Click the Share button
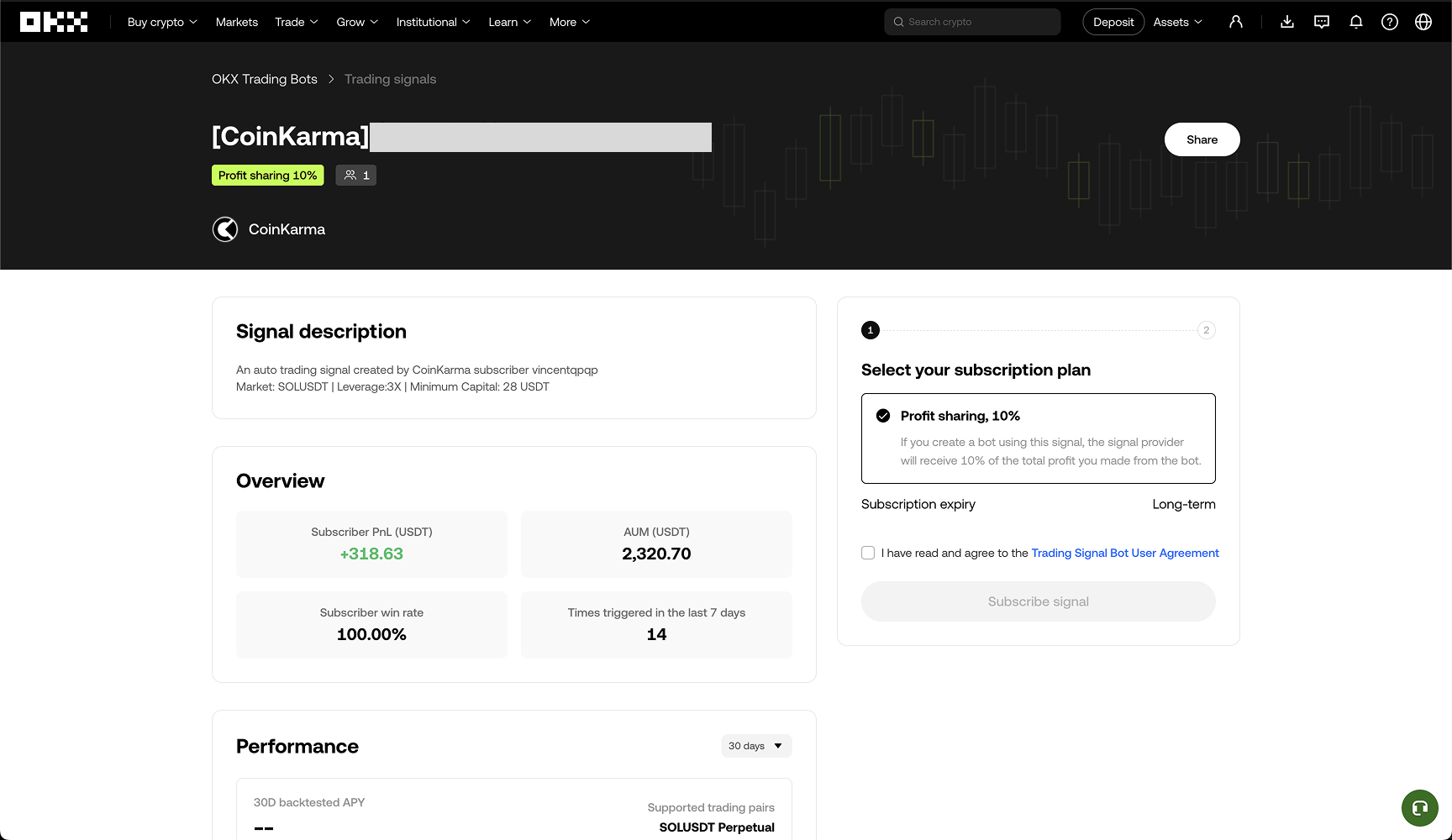Screen dimensions: 1452x840 click(1202, 139)
